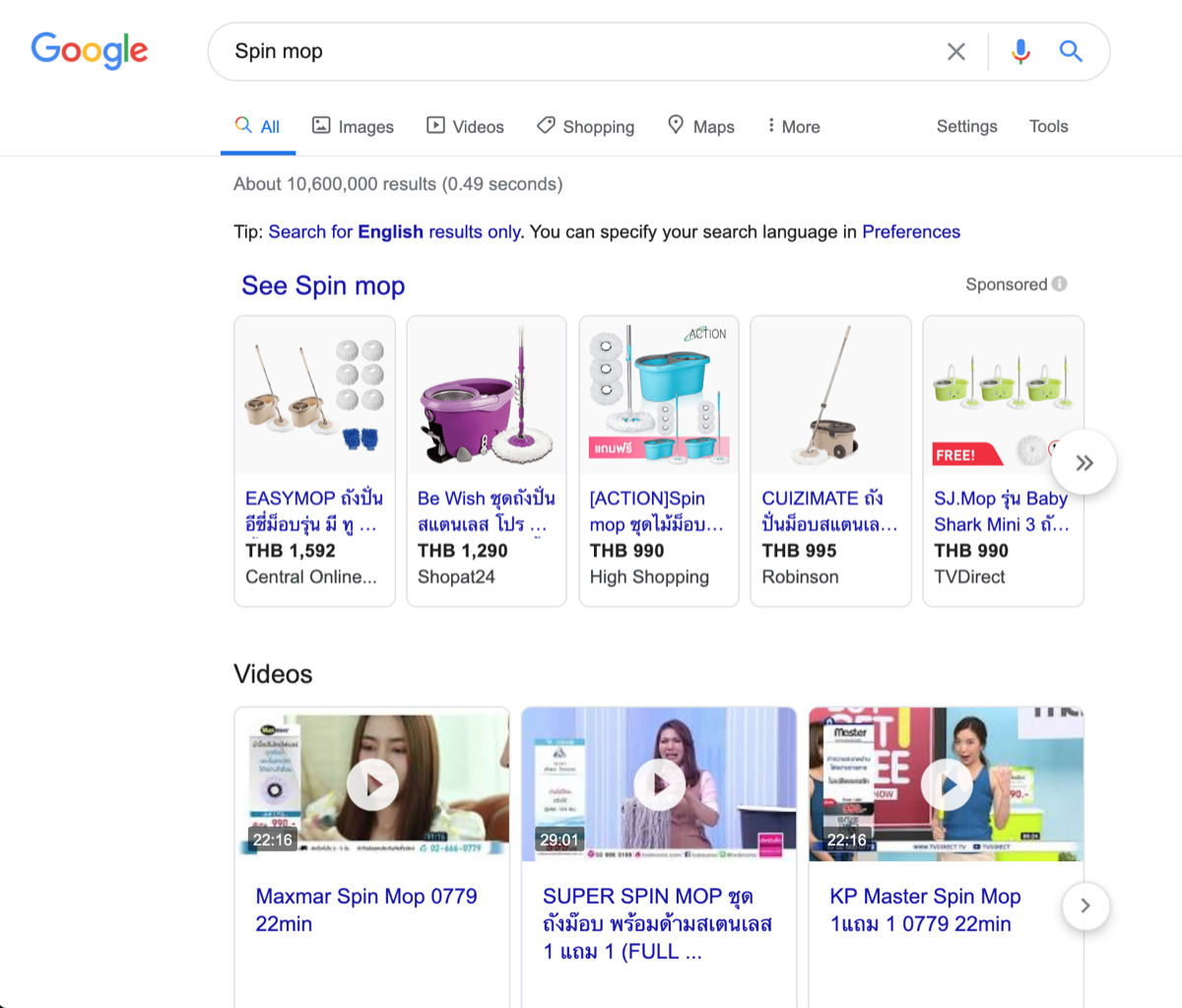Open the EASYMOP product image
The image size is (1182, 1008).
point(314,396)
